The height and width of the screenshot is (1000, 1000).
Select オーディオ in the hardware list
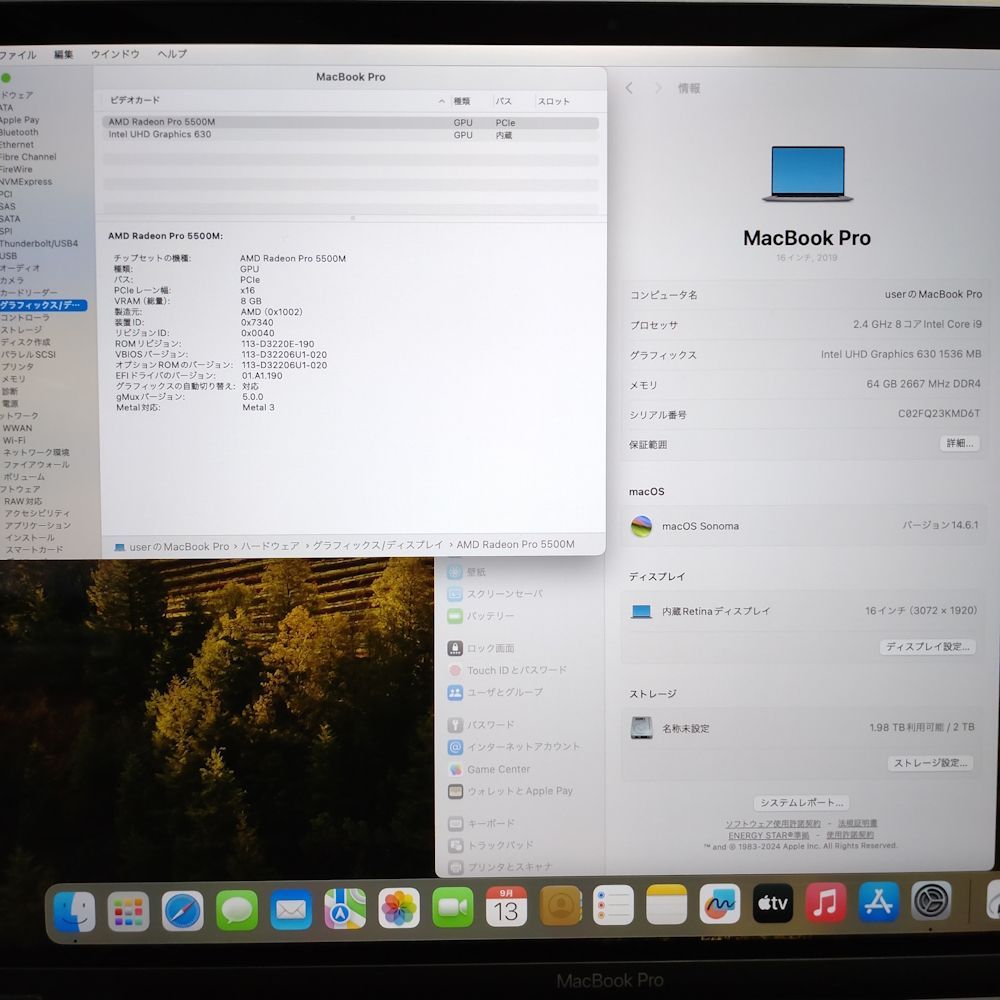[19, 268]
